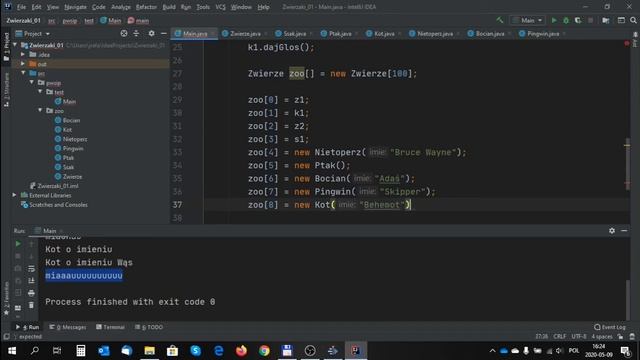Click the UTF-8 encoding indicator

tap(579, 337)
